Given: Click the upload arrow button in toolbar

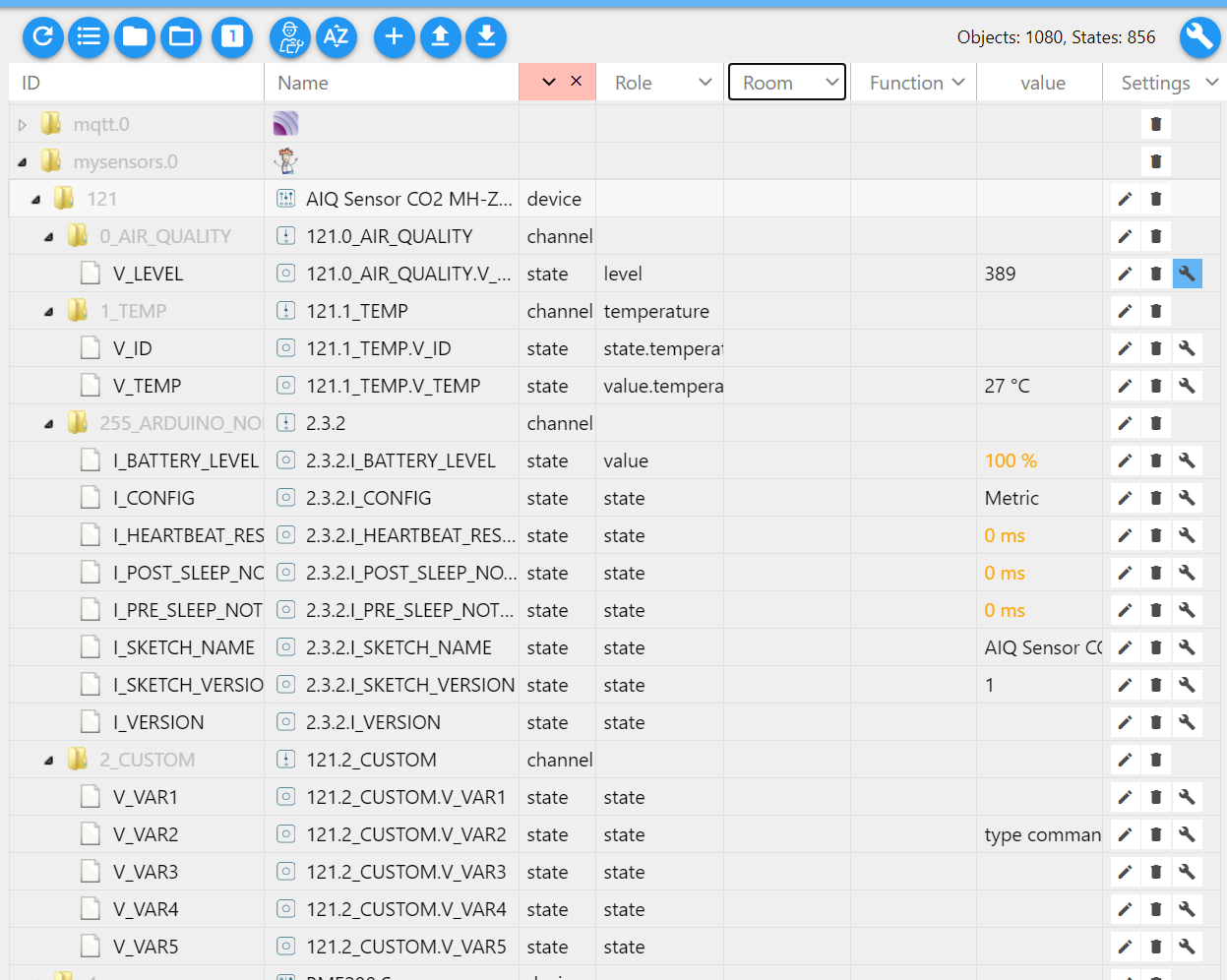Looking at the screenshot, I should click(440, 37).
